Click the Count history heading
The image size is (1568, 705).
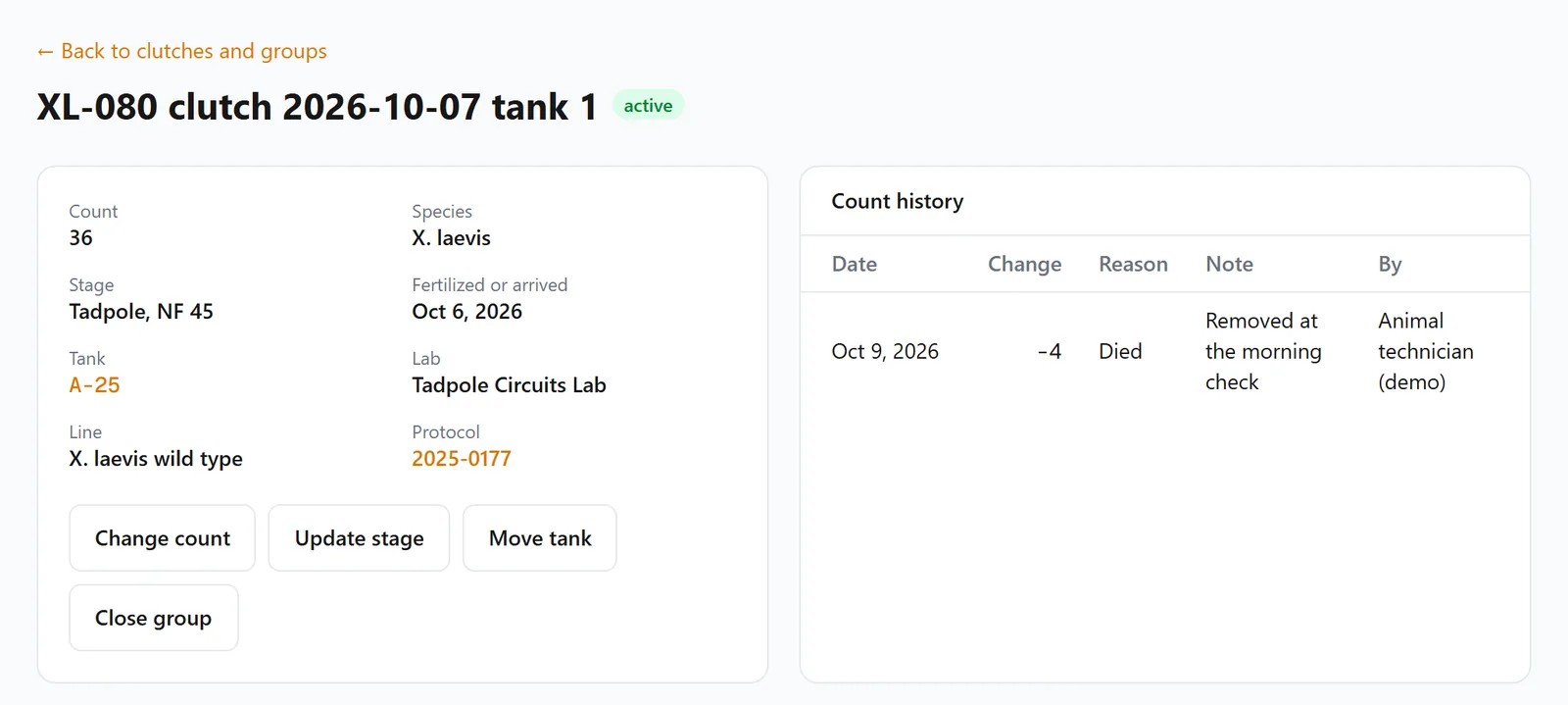[898, 201]
